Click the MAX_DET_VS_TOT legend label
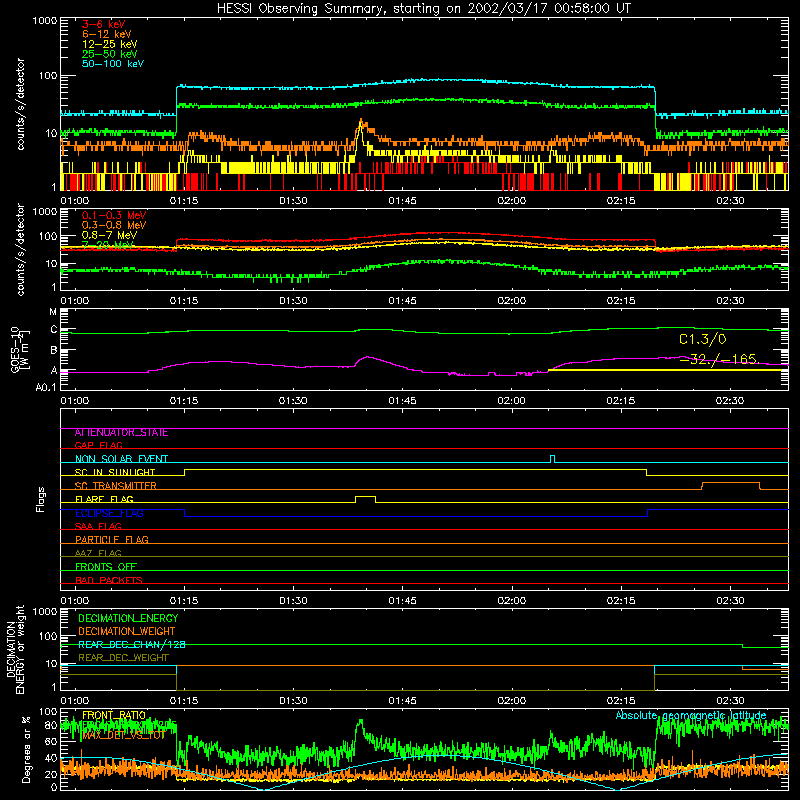This screenshot has width=800, height=800. pyautogui.click(x=123, y=735)
